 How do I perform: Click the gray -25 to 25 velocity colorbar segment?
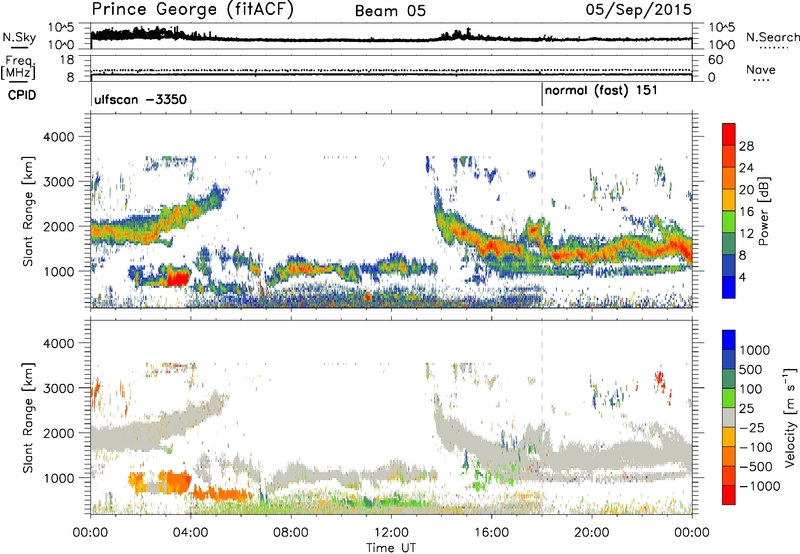click(729, 417)
